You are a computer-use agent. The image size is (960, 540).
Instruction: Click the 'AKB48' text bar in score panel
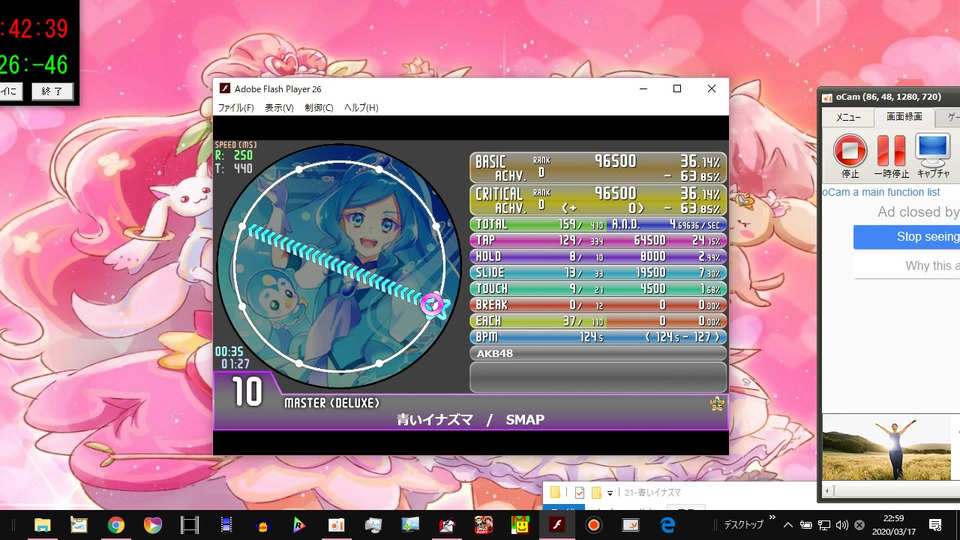click(x=598, y=353)
